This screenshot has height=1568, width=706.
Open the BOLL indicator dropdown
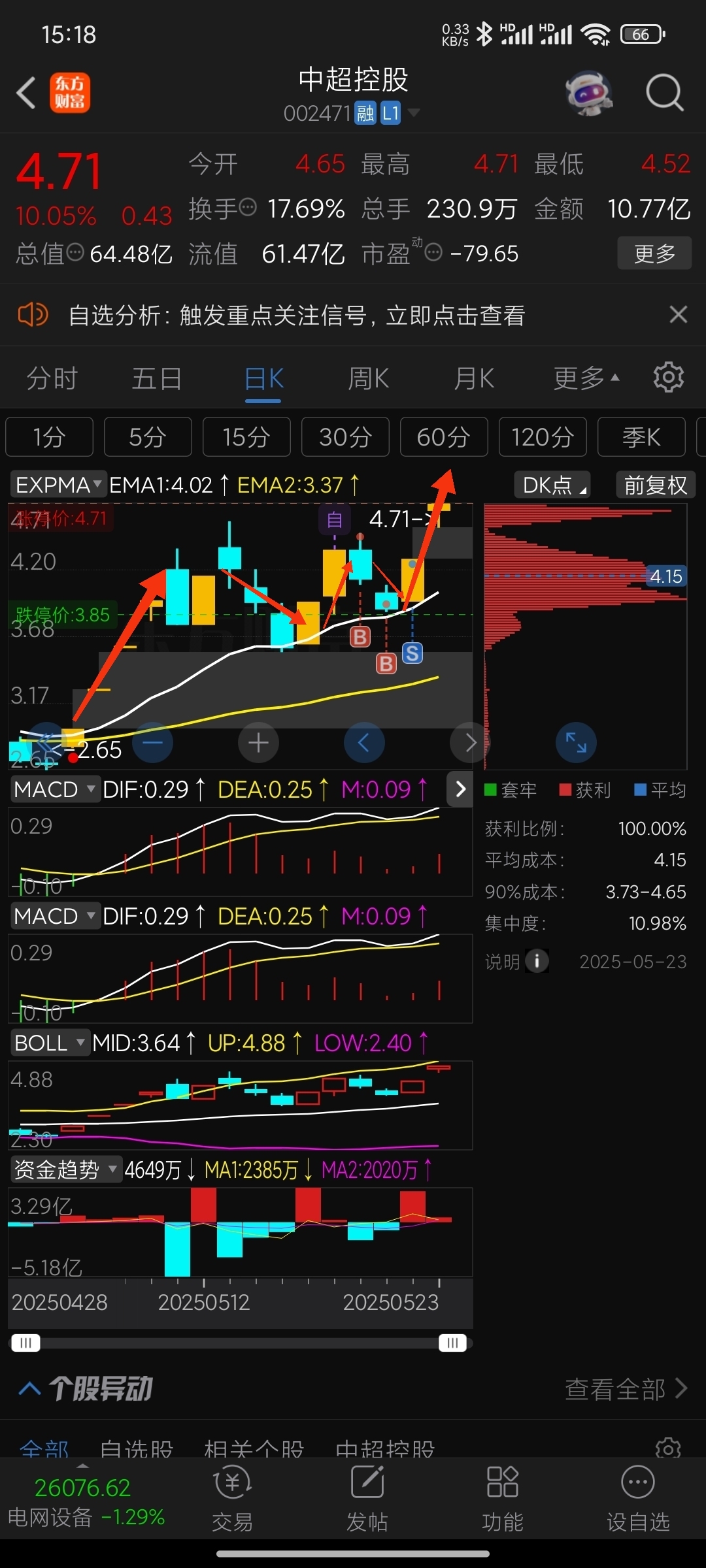coord(50,1043)
